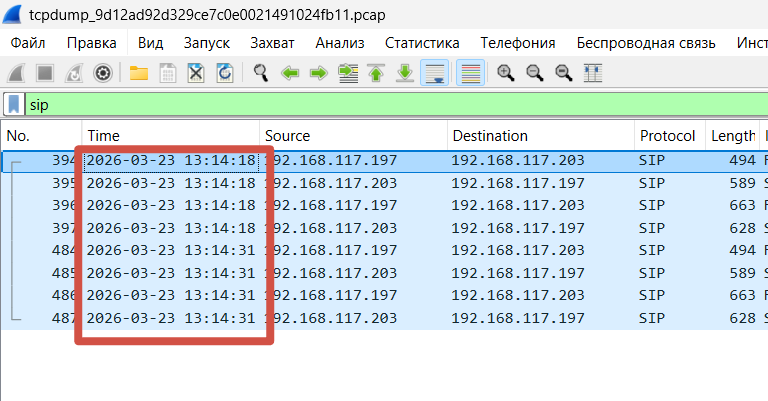
Task: Click the save capture file icon
Action: tap(168, 73)
